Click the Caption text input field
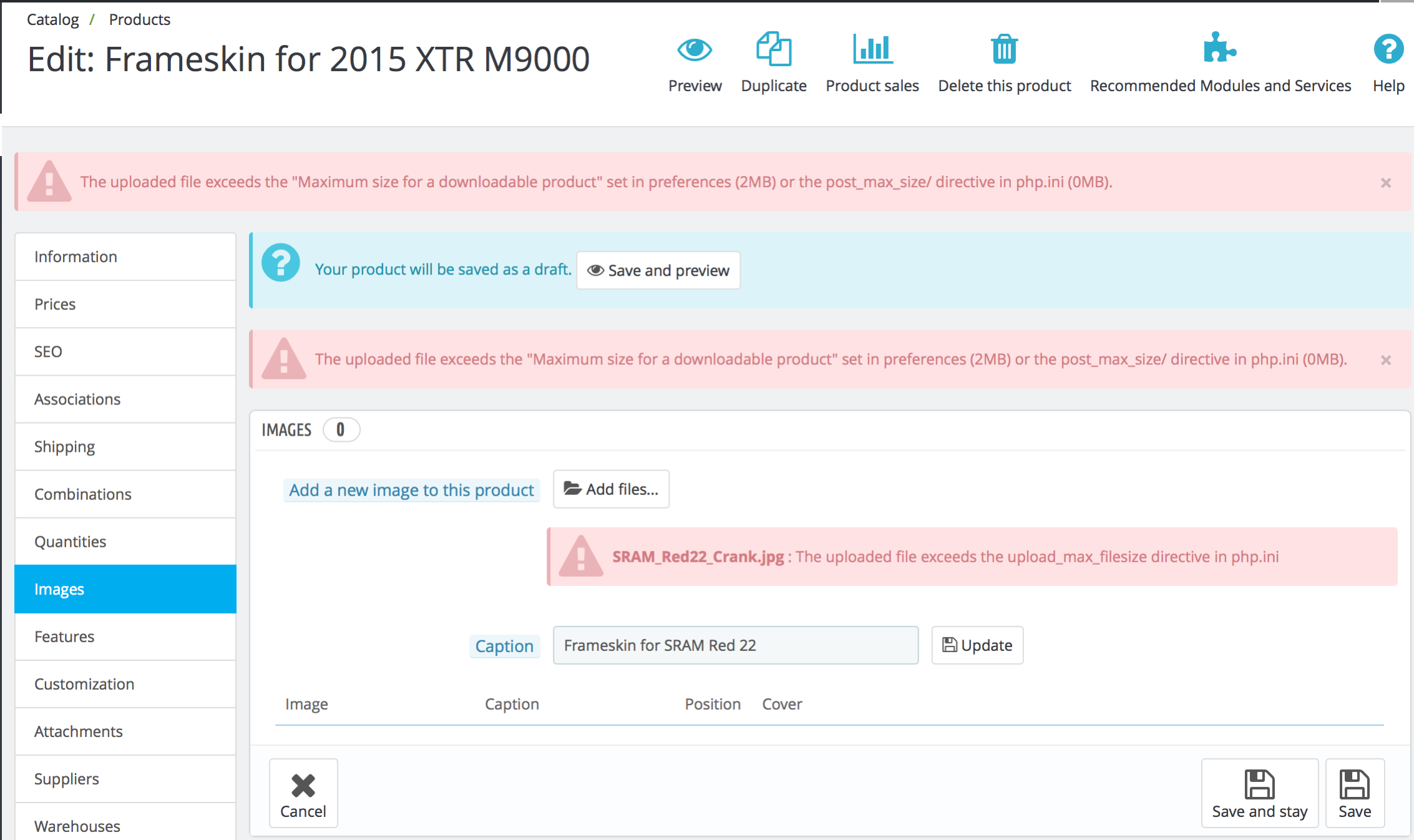The width and height of the screenshot is (1414, 840). click(x=735, y=645)
